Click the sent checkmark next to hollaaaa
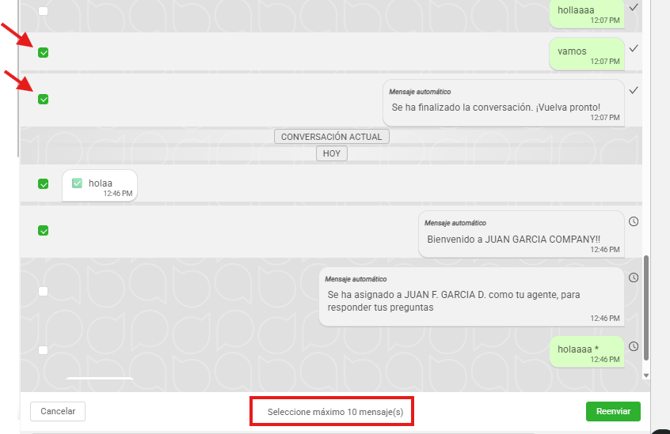The height and width of the screenshot is (434, 670). [x=634, y=7]
